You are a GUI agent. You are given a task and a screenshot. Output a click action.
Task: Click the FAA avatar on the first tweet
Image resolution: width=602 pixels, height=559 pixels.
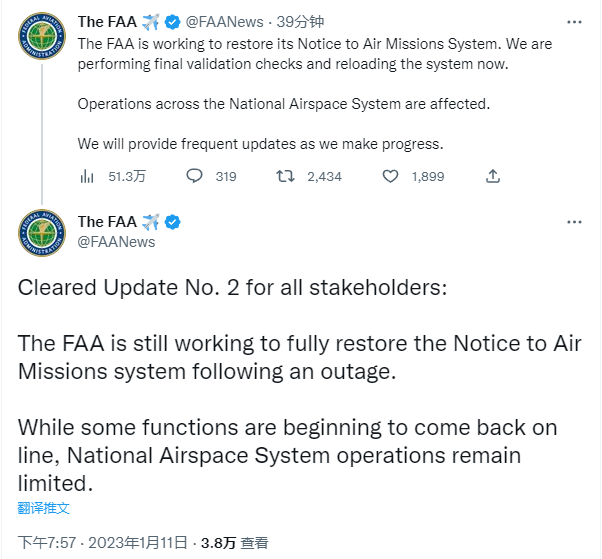[x=42, y=38]
